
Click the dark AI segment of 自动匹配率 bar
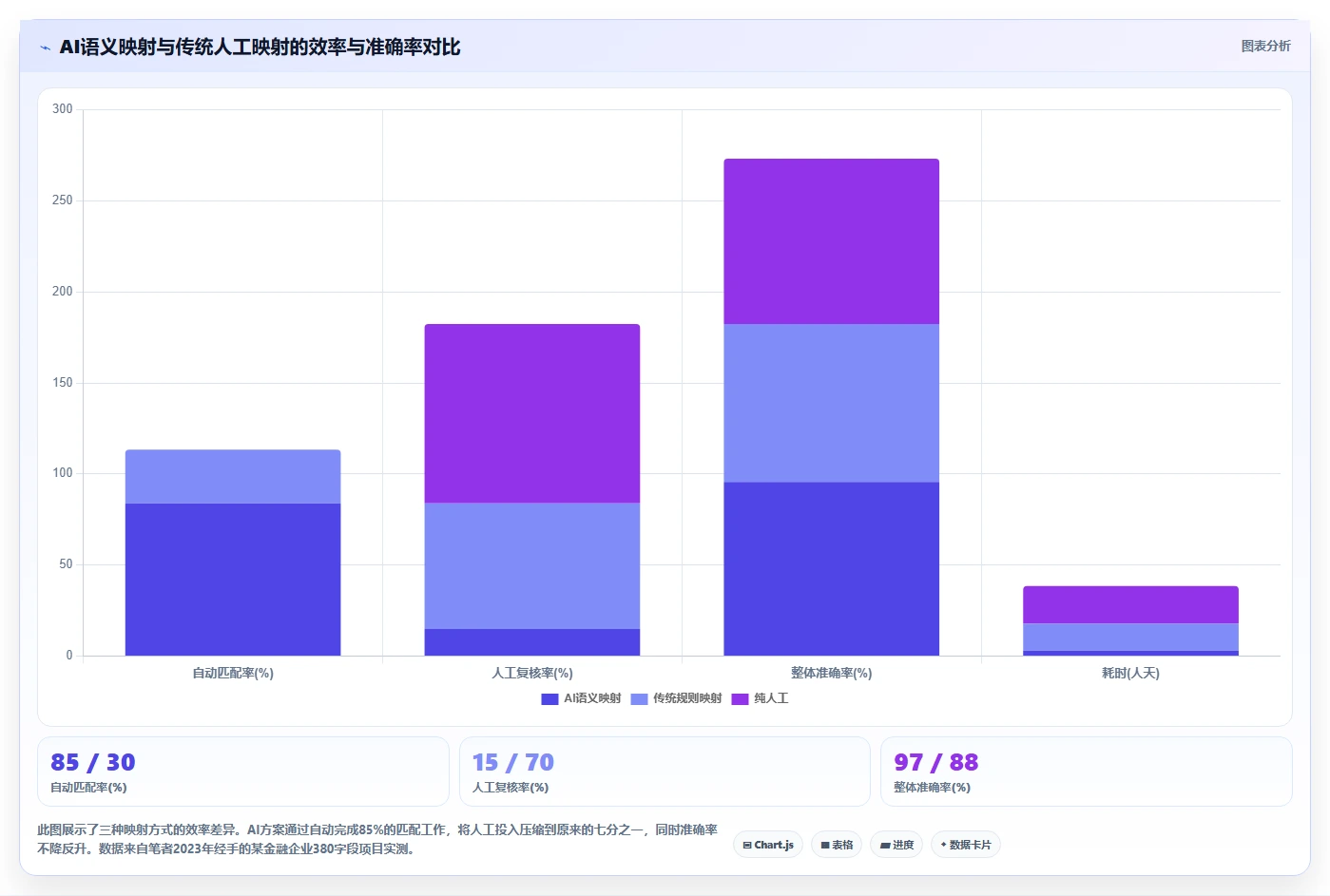[x=233, y=580]
